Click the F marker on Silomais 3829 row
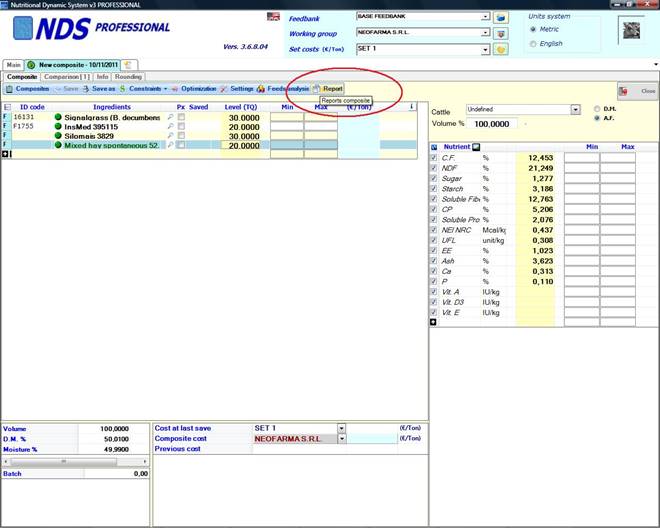 pyautogui.click(x=5, y=135)
